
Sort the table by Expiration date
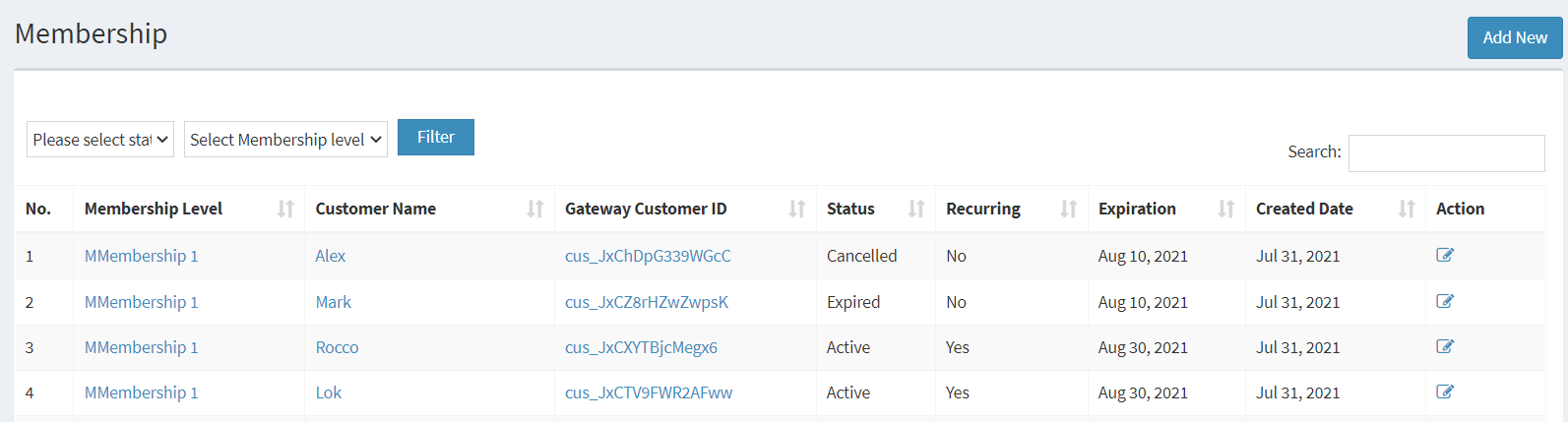pyautogui.click(x=1226, y=209)
